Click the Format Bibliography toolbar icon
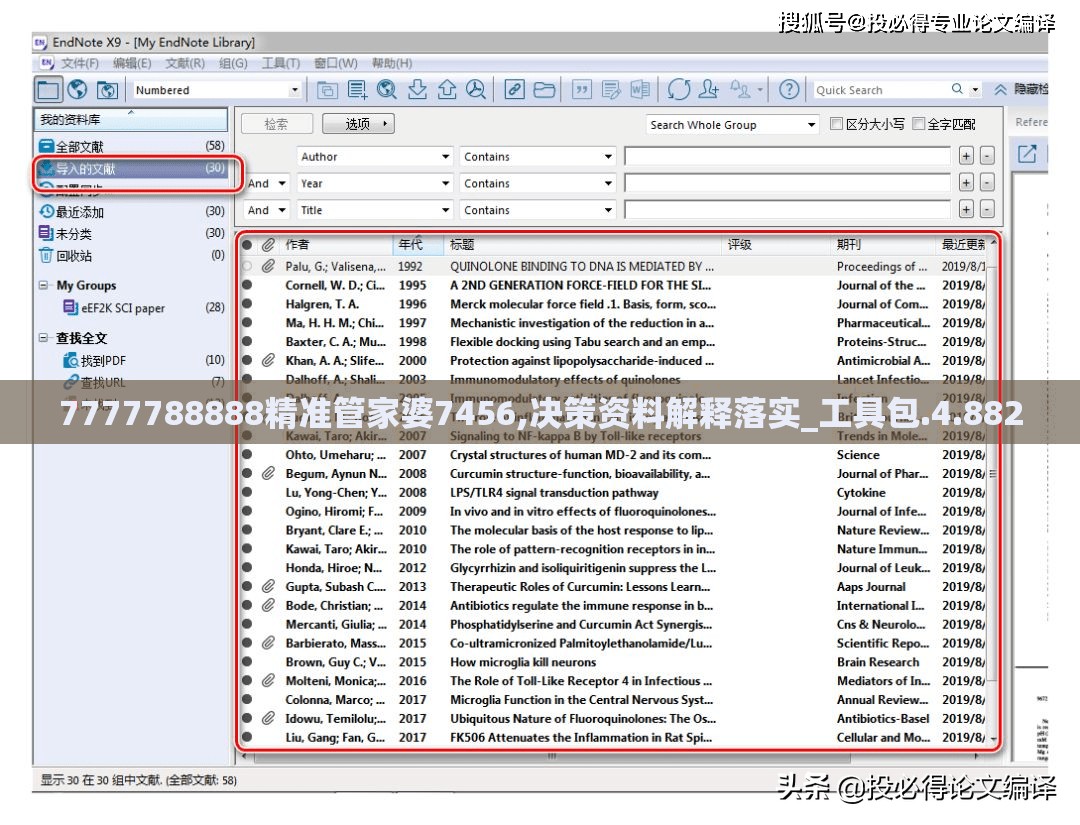This screenshot has height=825, width=1080. point(611,90)
